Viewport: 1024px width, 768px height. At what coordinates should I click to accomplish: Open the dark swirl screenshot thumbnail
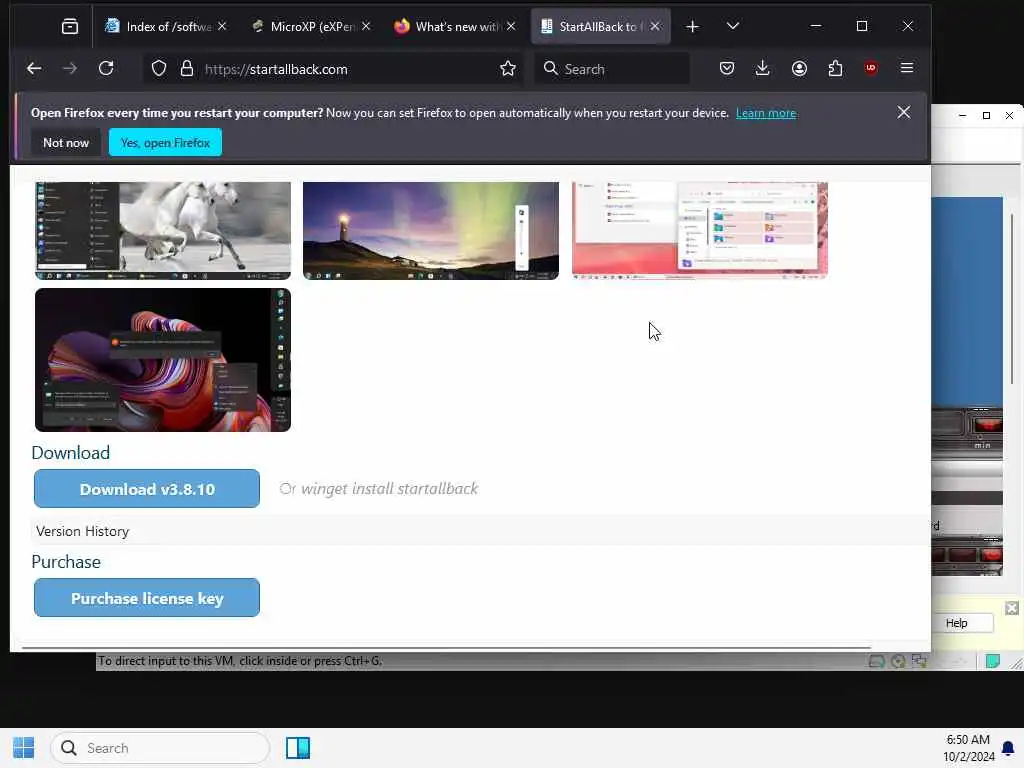click(x=163, y=360)
